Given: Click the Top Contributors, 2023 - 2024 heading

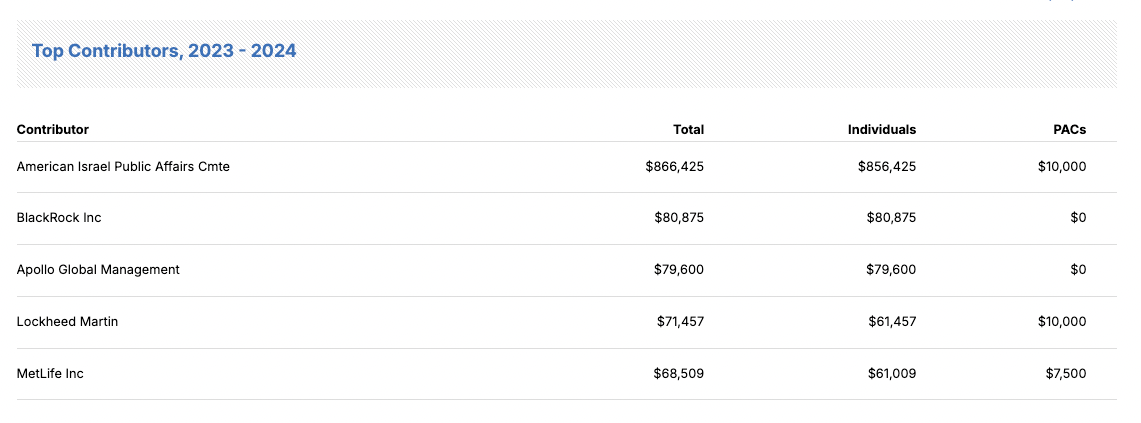Looking at the screenshot, I should [x=164, y=51].
